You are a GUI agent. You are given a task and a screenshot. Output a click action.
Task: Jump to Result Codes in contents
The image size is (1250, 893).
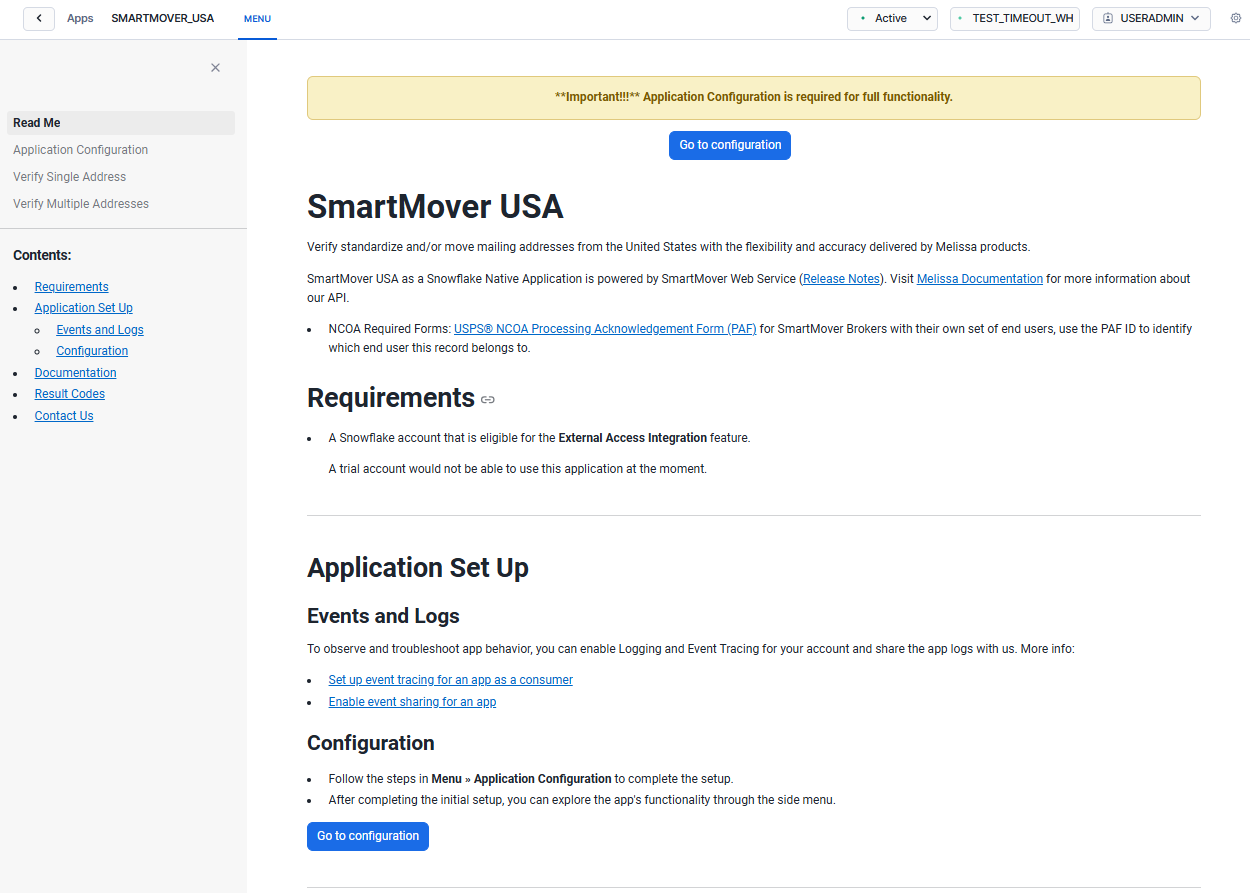(70, 394)
